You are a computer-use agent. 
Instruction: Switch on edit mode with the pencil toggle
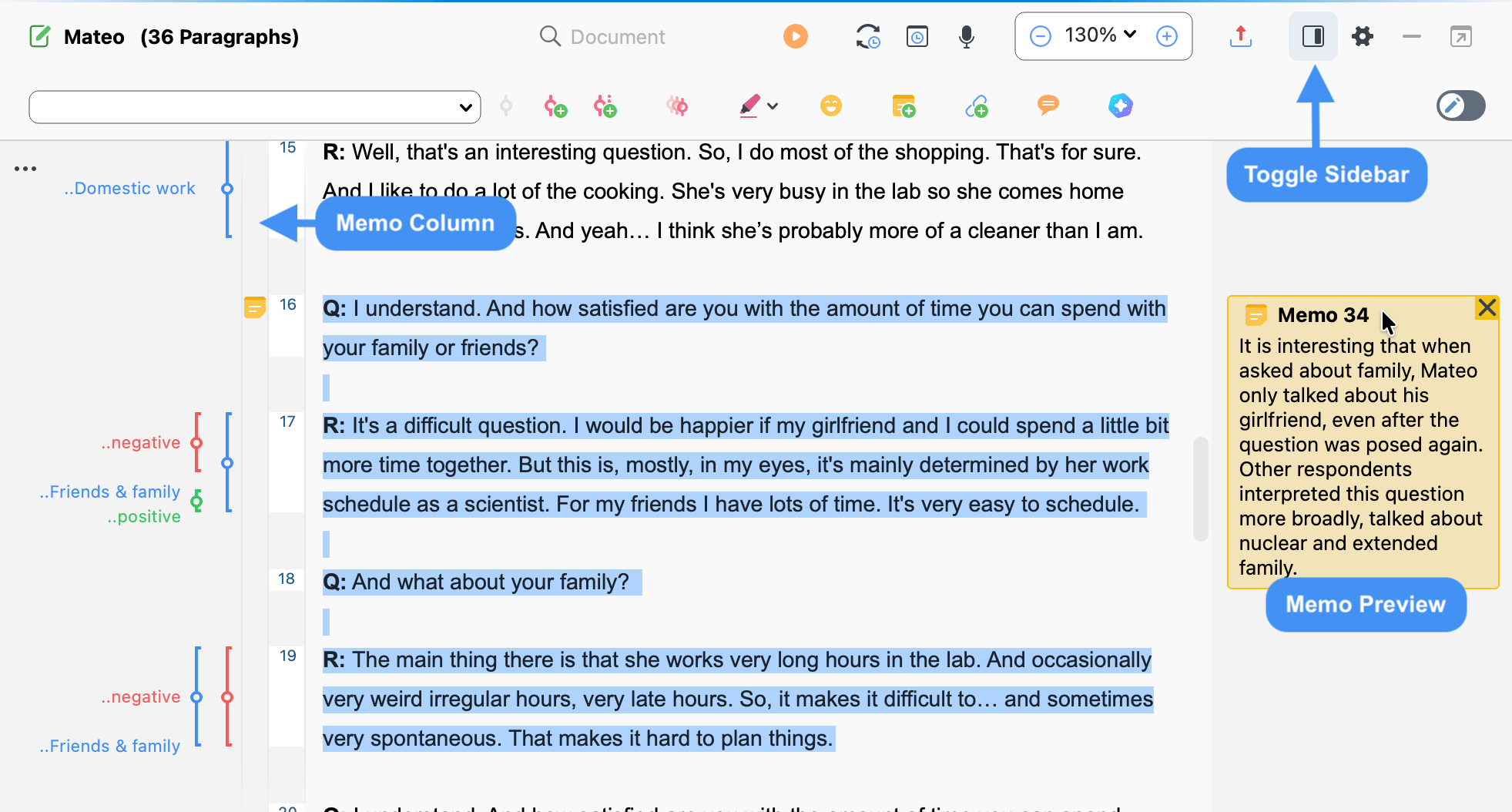[x=1460, y=106]
